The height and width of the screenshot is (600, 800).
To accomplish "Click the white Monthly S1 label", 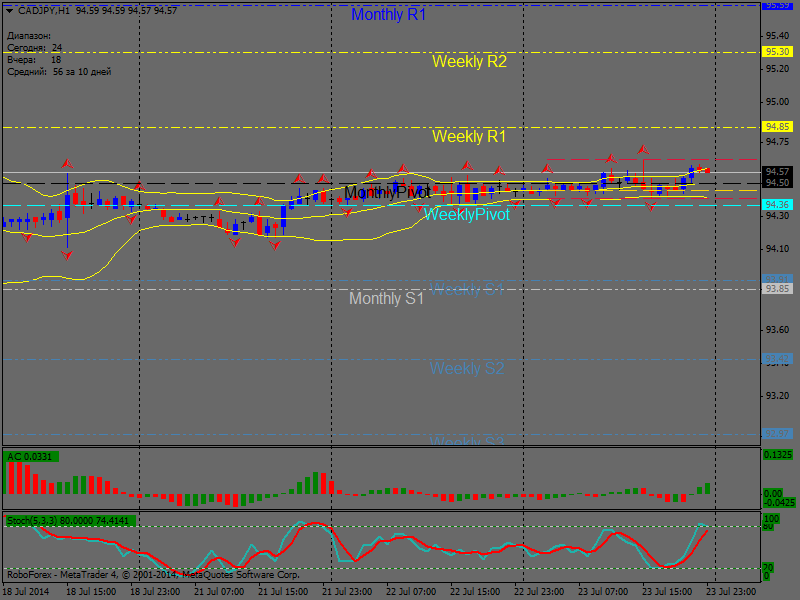I will (x=386, y=298).
